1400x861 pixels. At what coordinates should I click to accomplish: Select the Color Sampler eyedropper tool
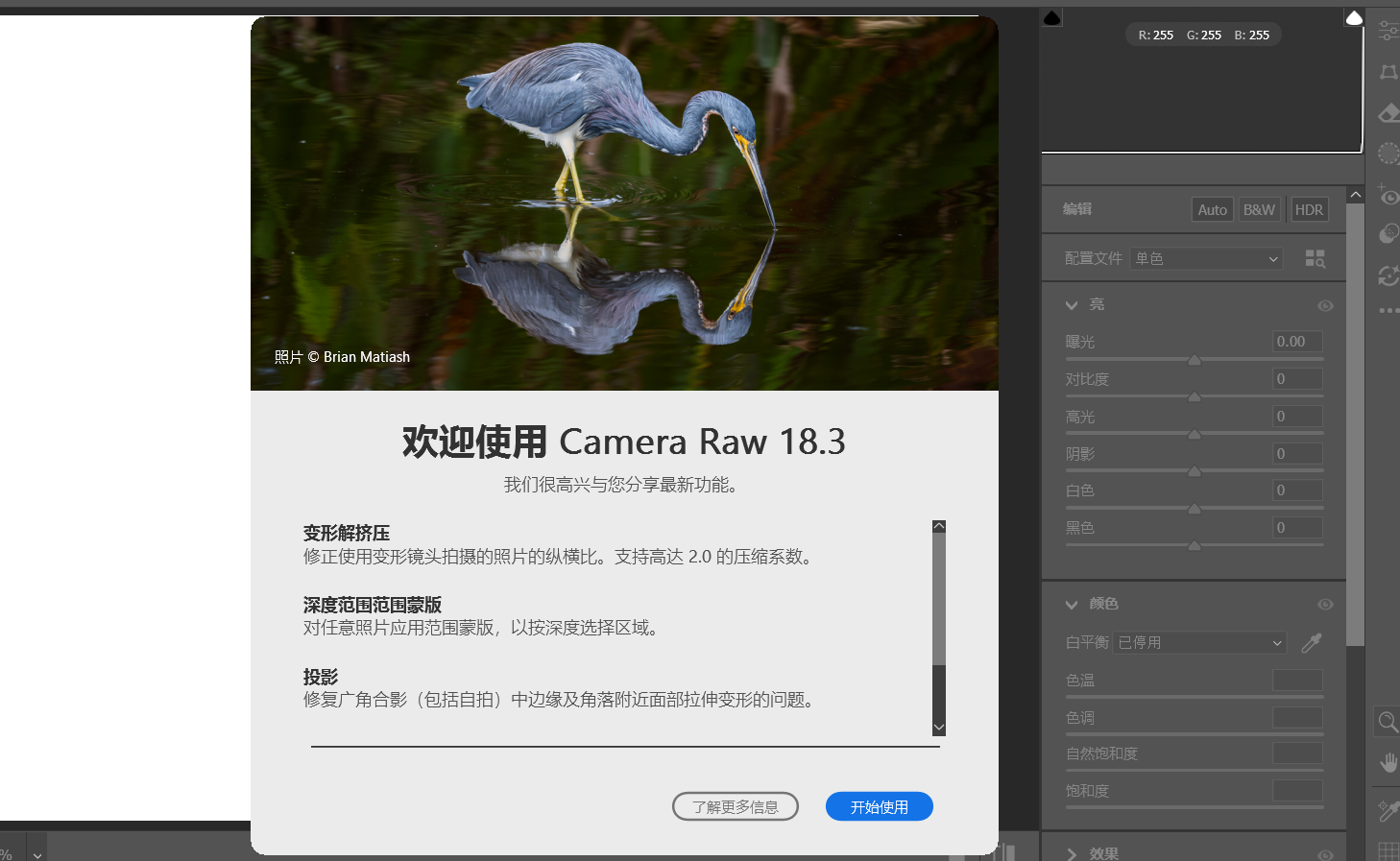pos(1388,811)
